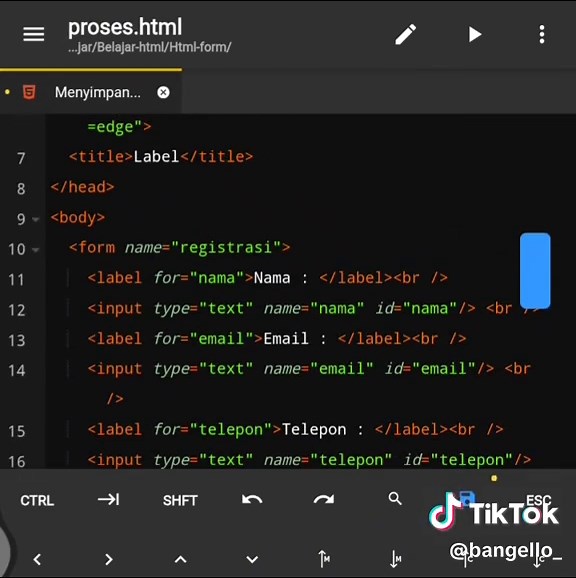Tap the SHFT key

[x=180, y=501]
